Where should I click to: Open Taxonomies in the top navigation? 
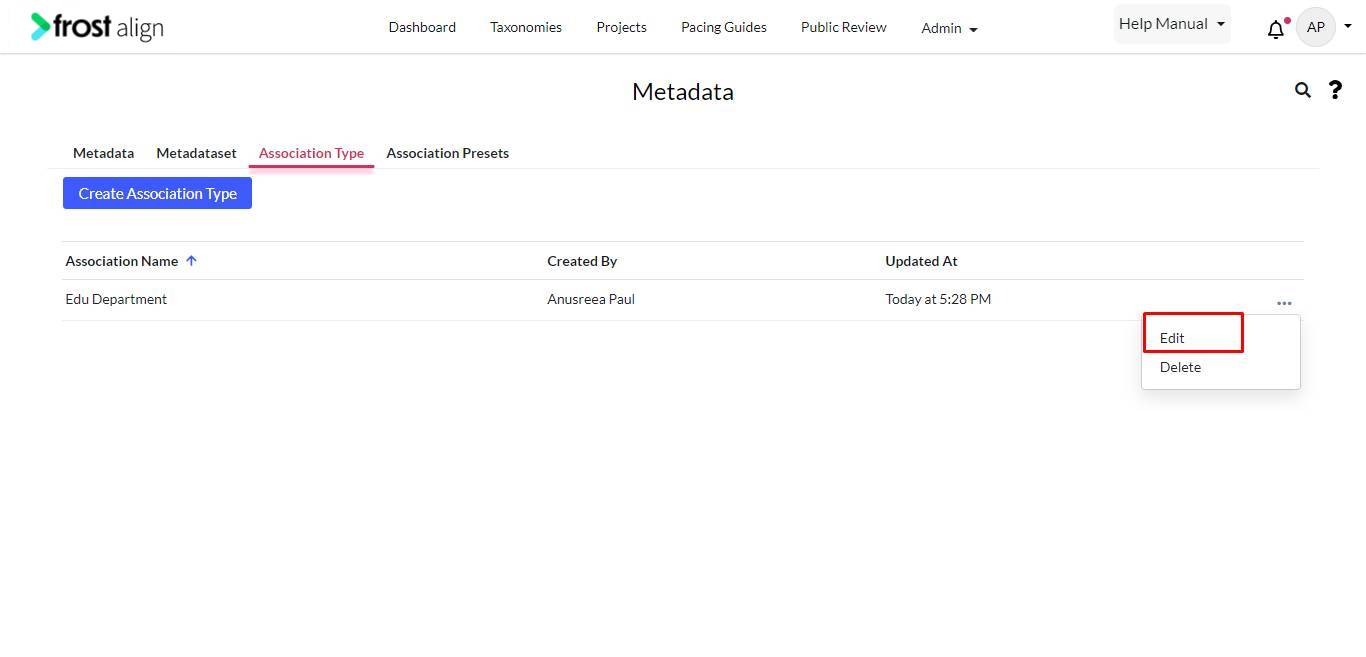526,27
